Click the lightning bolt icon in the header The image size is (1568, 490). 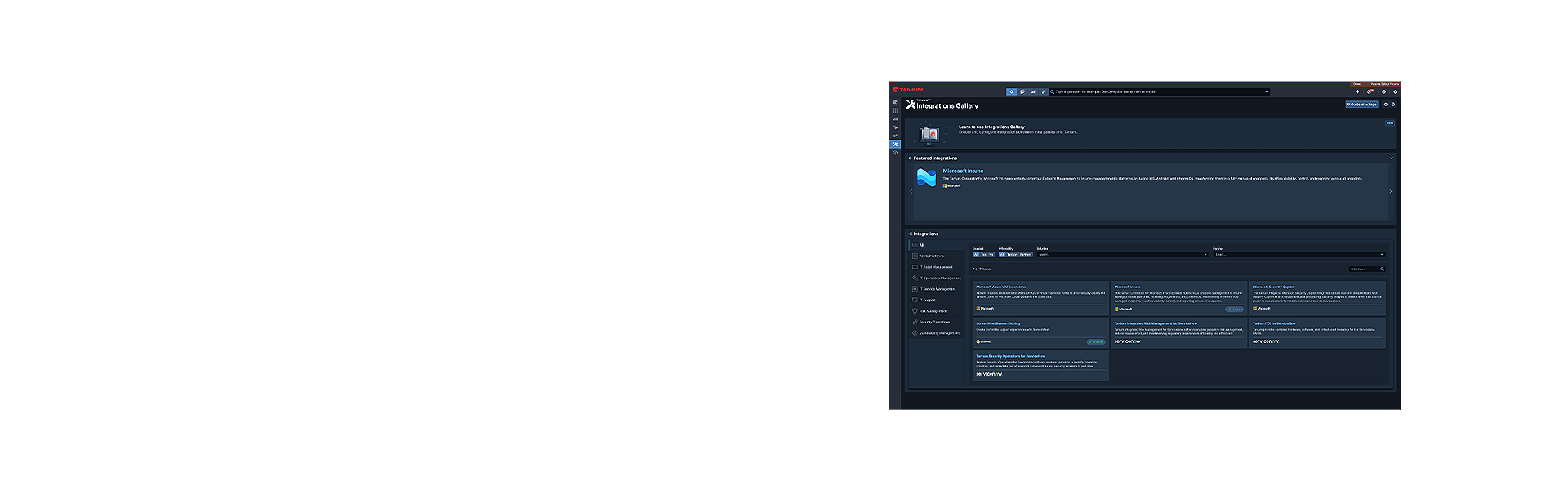[1357, 91]
